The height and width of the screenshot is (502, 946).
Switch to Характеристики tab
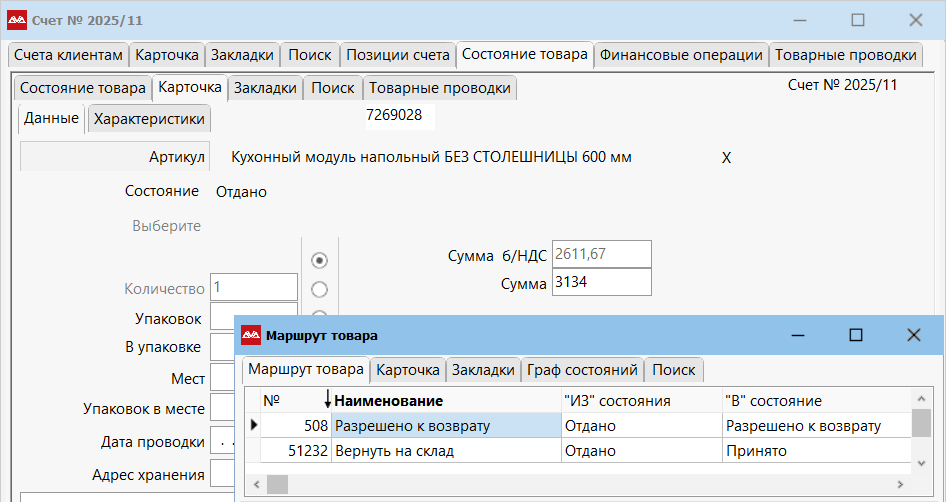click(x=149, y=119)
